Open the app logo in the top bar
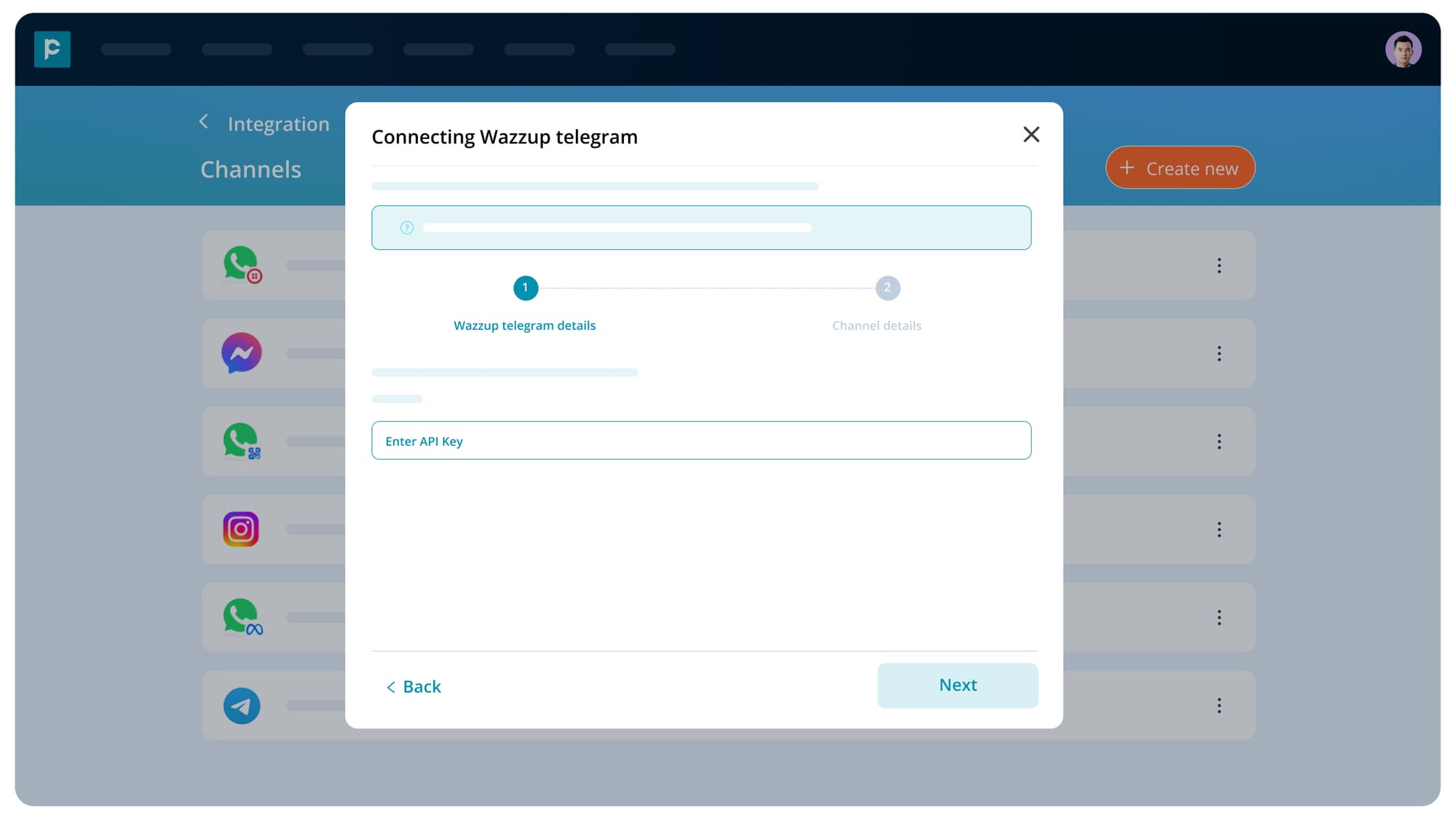 52,49
